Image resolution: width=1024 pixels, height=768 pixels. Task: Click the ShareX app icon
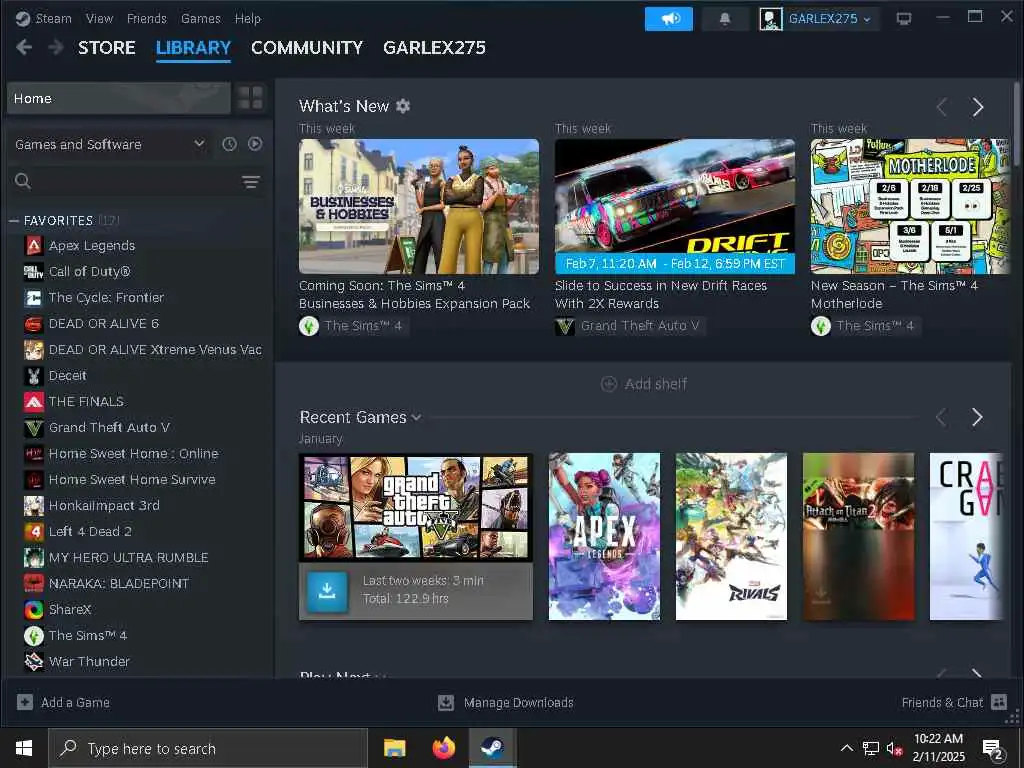tap(34, 609)
